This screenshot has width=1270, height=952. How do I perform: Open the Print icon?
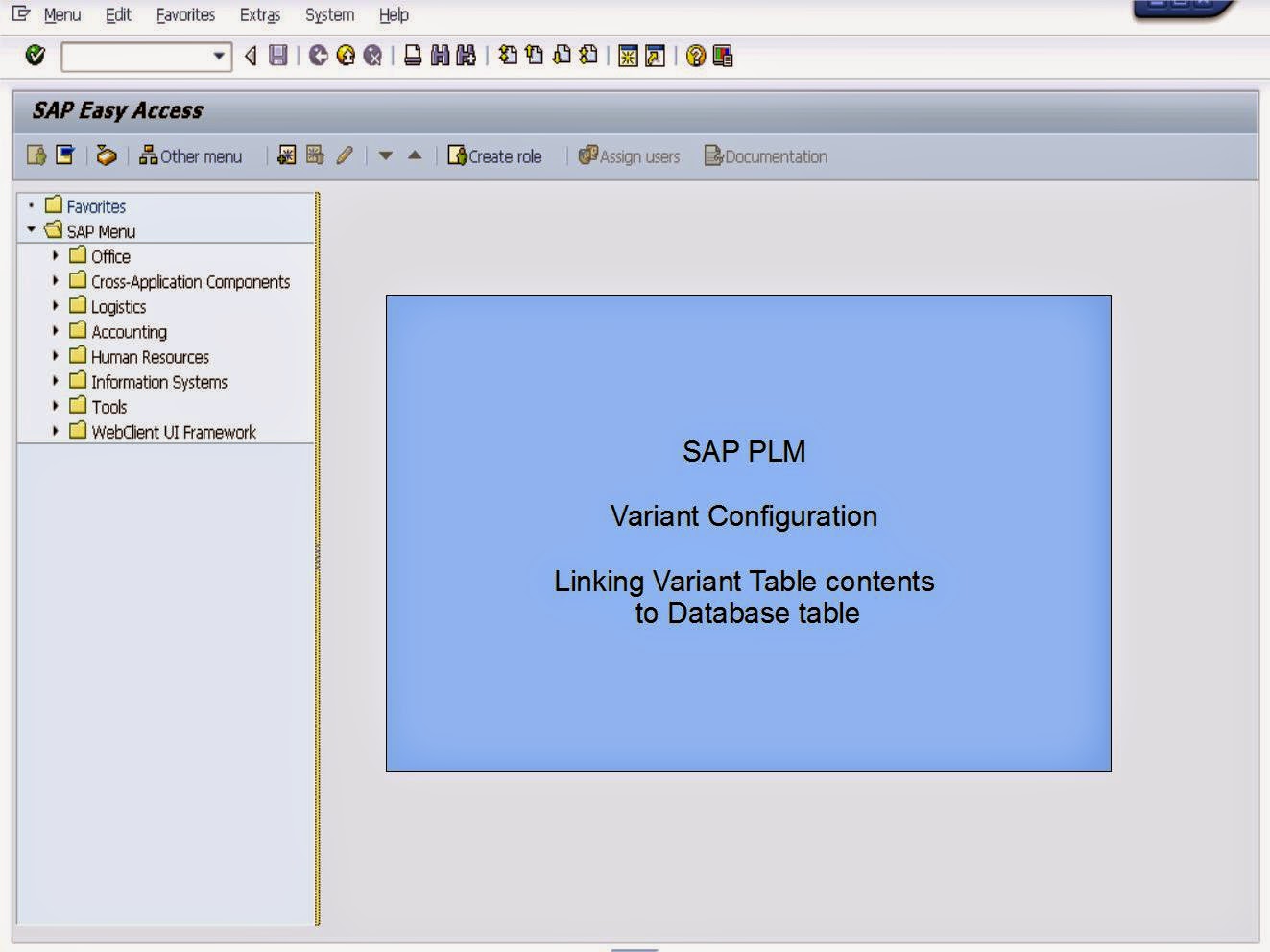point(411,56)
